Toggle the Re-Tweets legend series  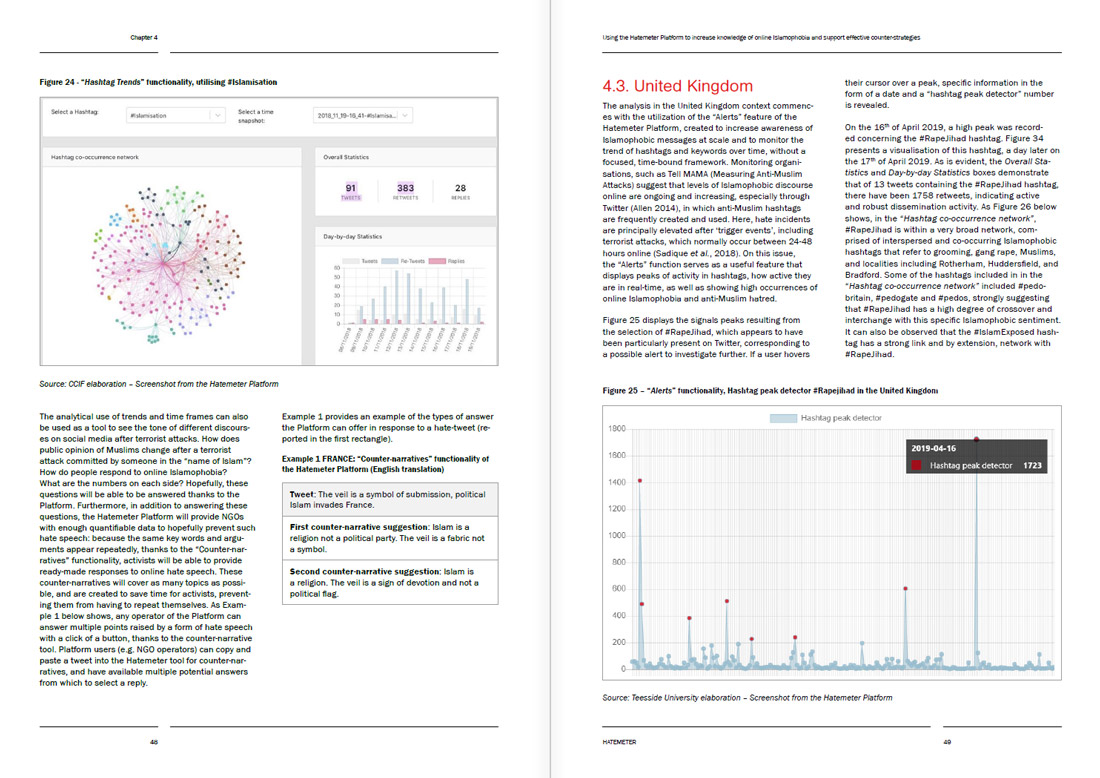tap(403, 259)
